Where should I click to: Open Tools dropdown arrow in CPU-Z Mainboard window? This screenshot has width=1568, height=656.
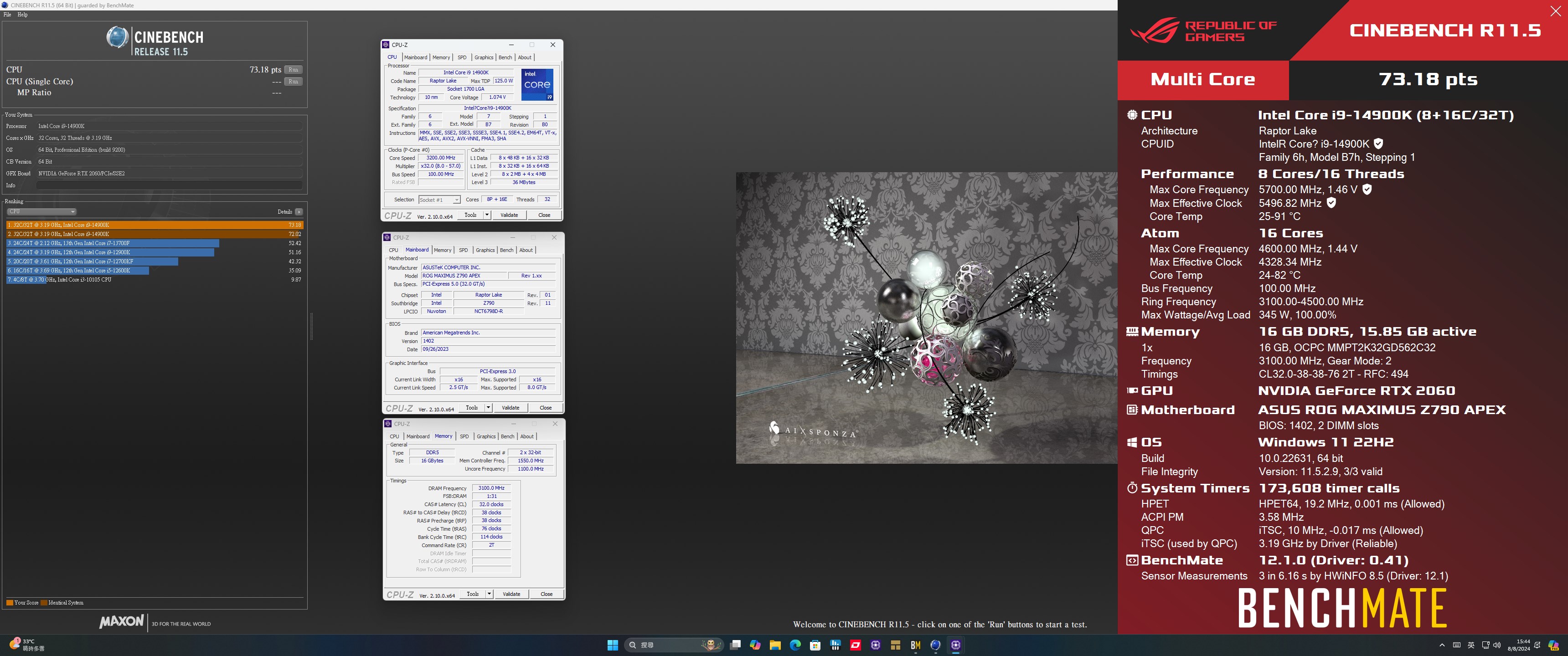coord(488,408)
